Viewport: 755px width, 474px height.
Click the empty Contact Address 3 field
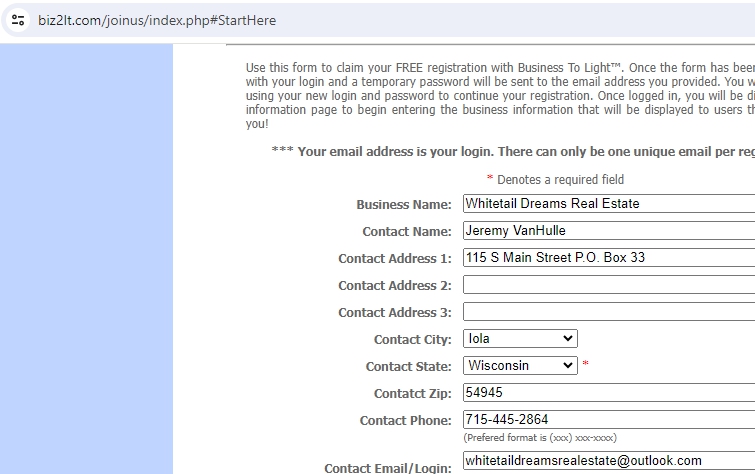[608, 312]
